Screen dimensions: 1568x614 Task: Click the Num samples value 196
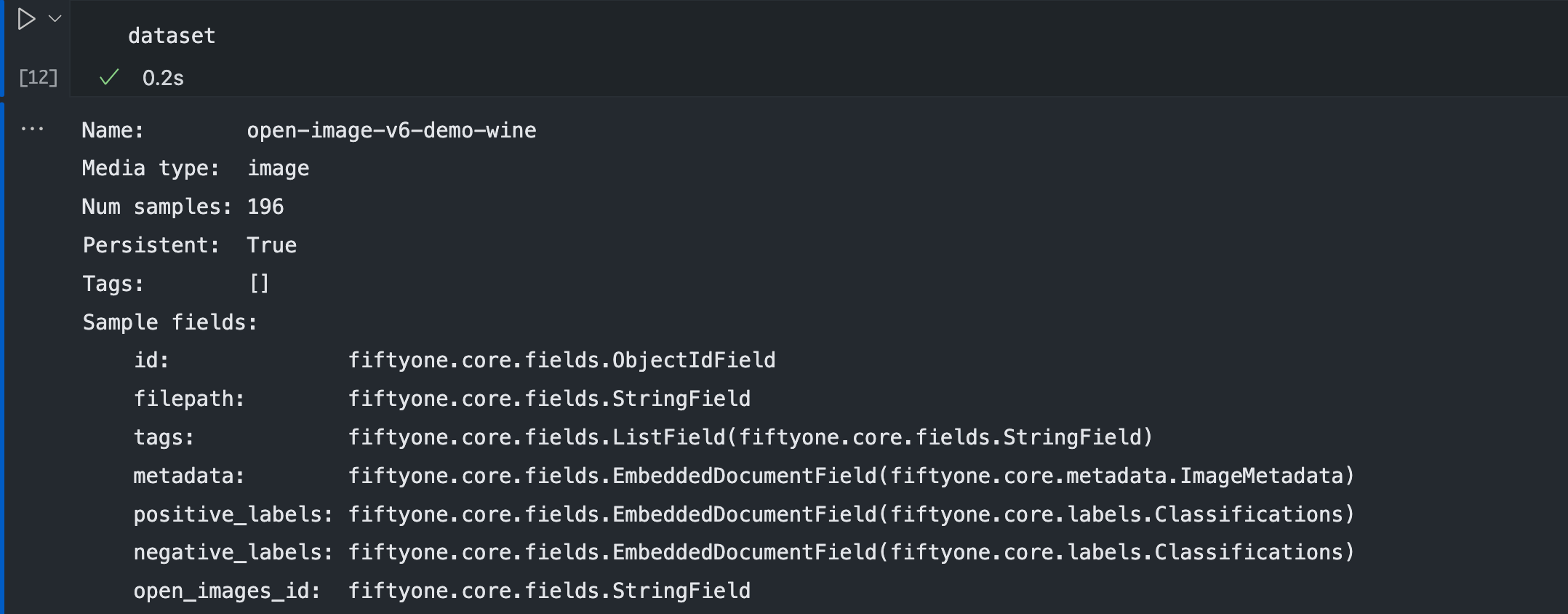tap(265, 207)
